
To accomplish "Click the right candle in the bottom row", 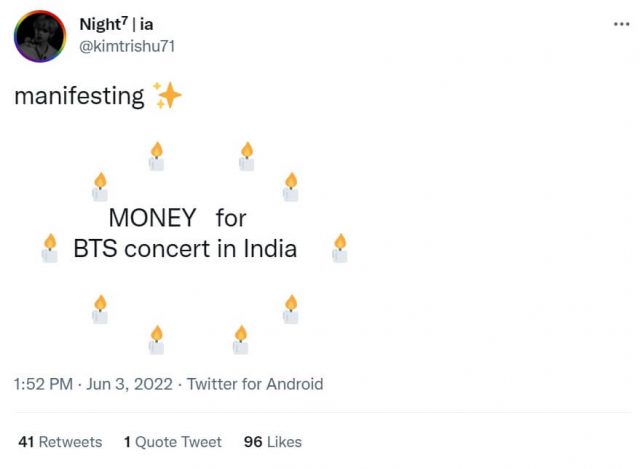I will (x=240, y=340).
